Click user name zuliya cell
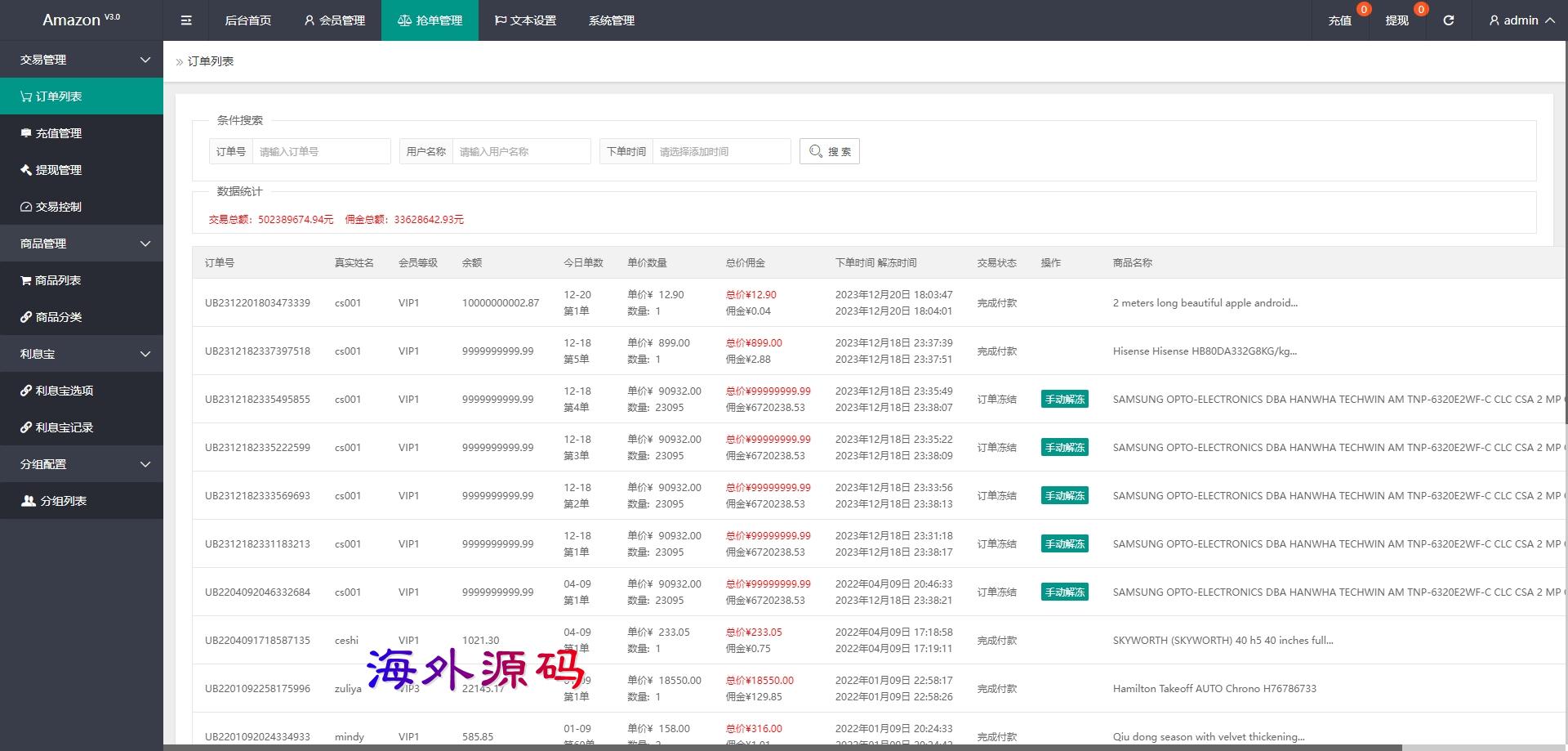The height and width of the screenshot is (751, 1568). pos(348,689)
